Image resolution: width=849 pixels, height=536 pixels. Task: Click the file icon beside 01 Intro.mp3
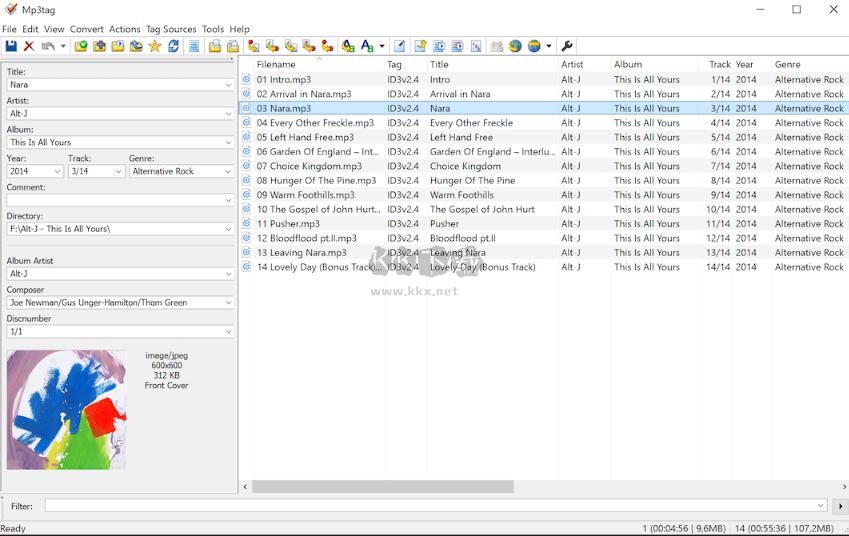click(x=247, y=79)
